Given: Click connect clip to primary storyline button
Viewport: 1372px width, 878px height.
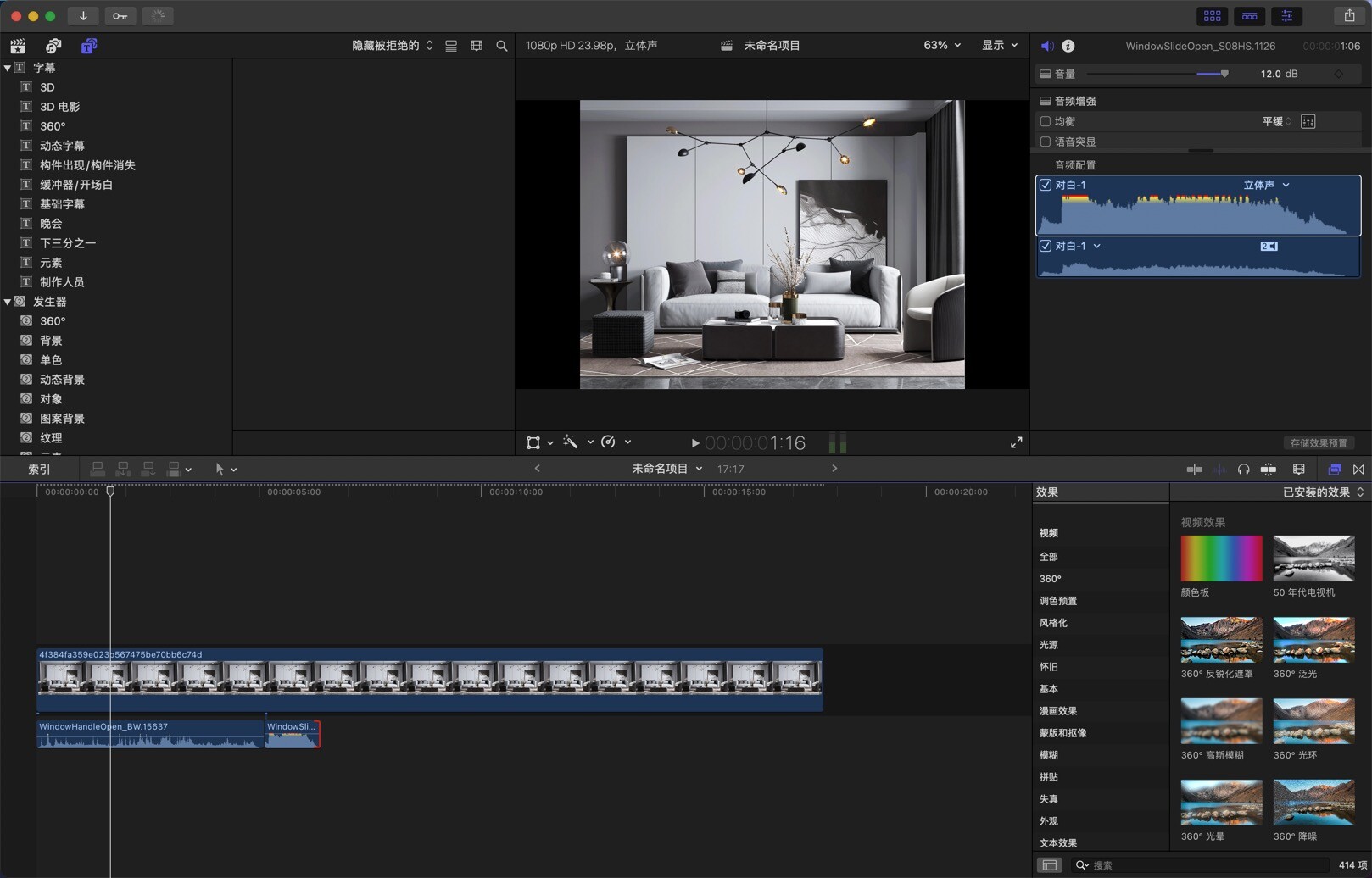Looking at the screenshot, I should [x=98, y=470].
